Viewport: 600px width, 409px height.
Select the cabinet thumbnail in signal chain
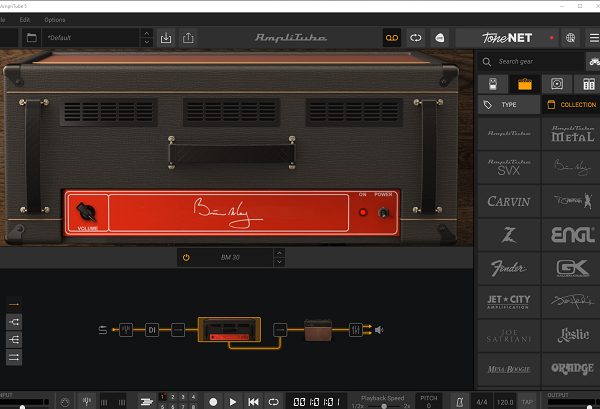pos(318,330)
